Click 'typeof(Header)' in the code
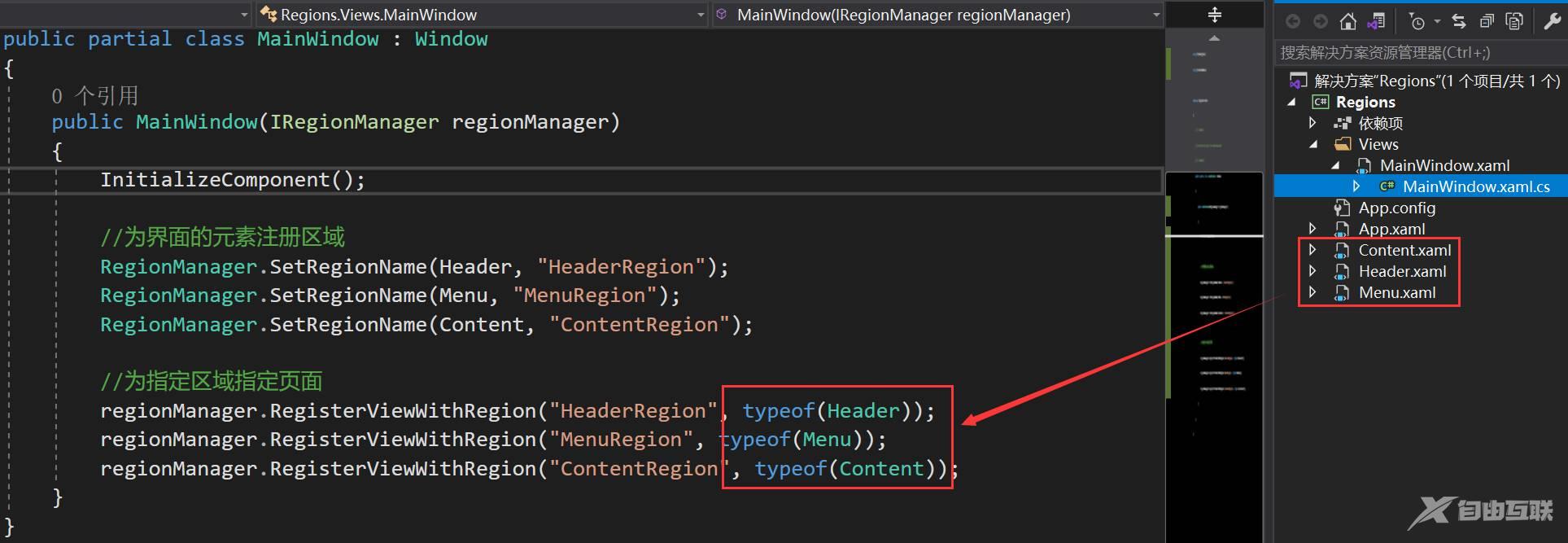This screenshot has width=1568, height=543. point(827,411)
